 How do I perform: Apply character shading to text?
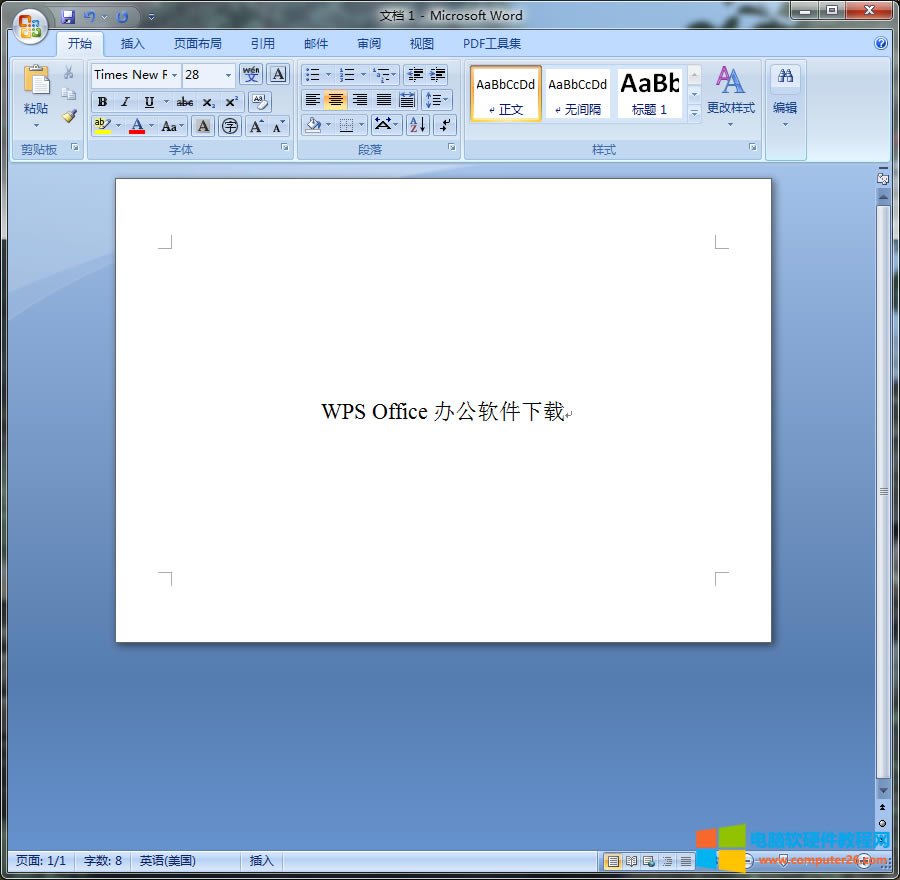(x=203, y=126)
